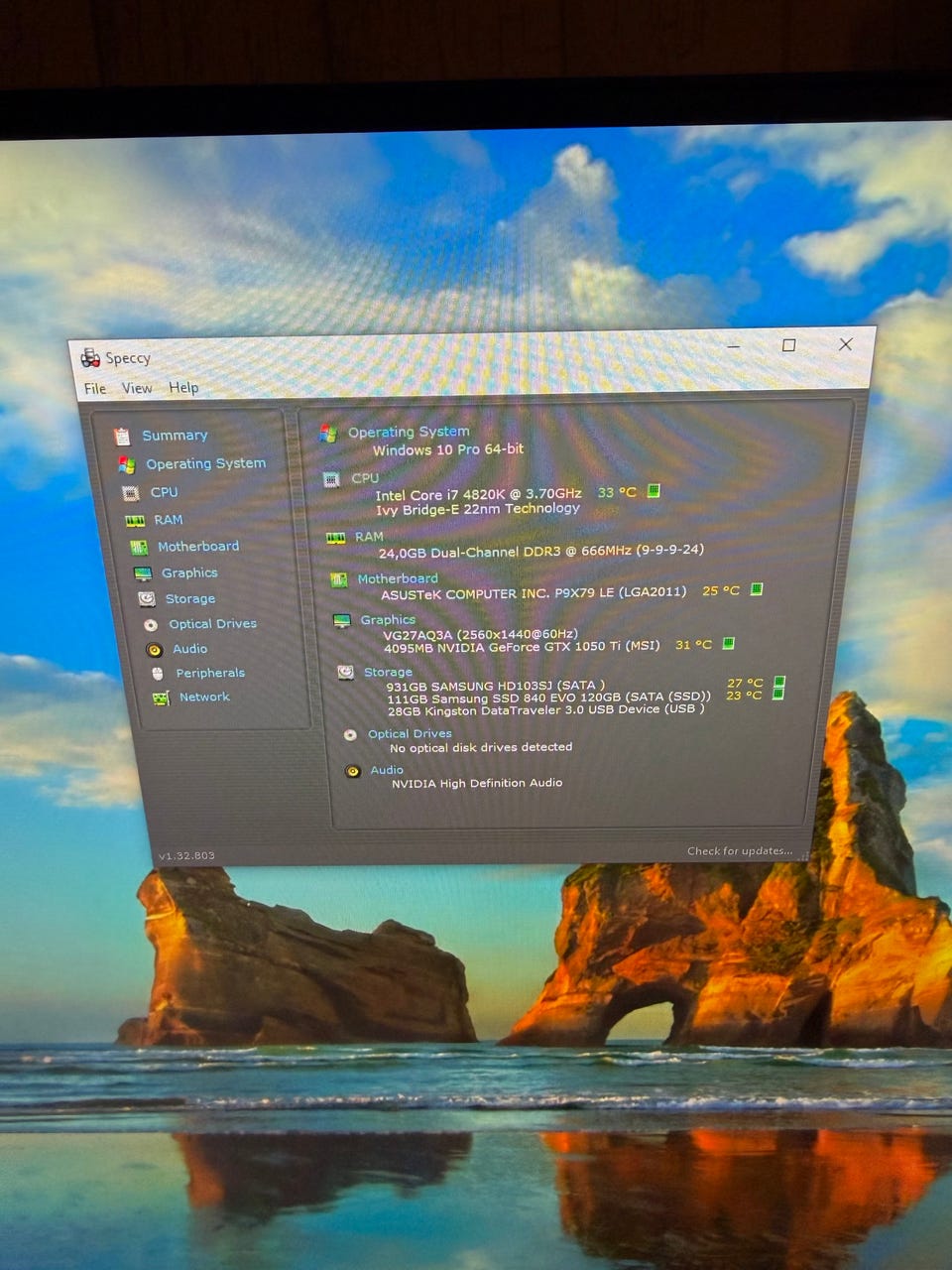Open the View menu
Viewport: 952px width, 1270px height.
coord(137,388)
